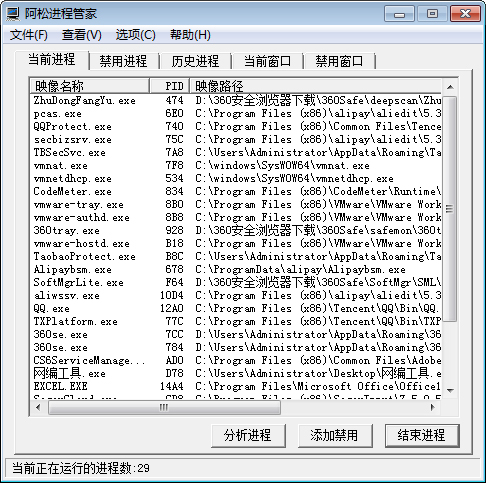Select the TXPlatform.exe process row
Viewport: 486px width, 483px height.
point(236,321)
